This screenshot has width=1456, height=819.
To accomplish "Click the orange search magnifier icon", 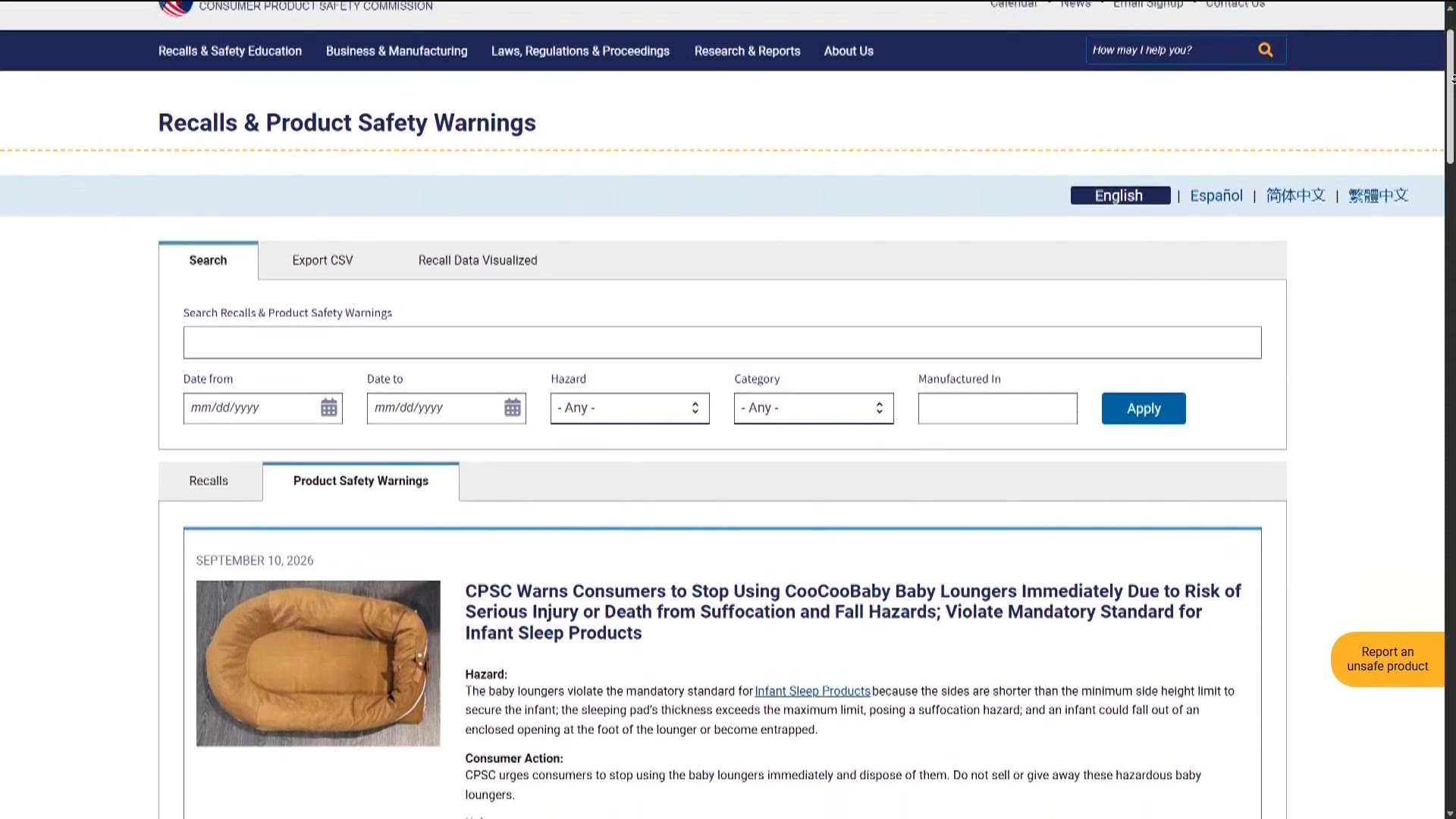I will [1265, 50].
